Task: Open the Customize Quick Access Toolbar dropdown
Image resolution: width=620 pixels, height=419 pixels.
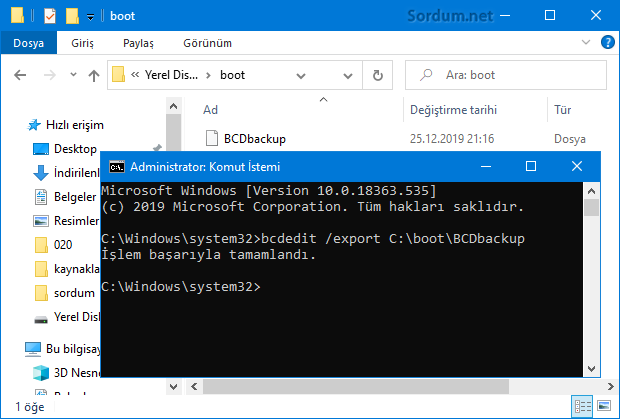Action: pyautogui.click(x=91, y=17)
